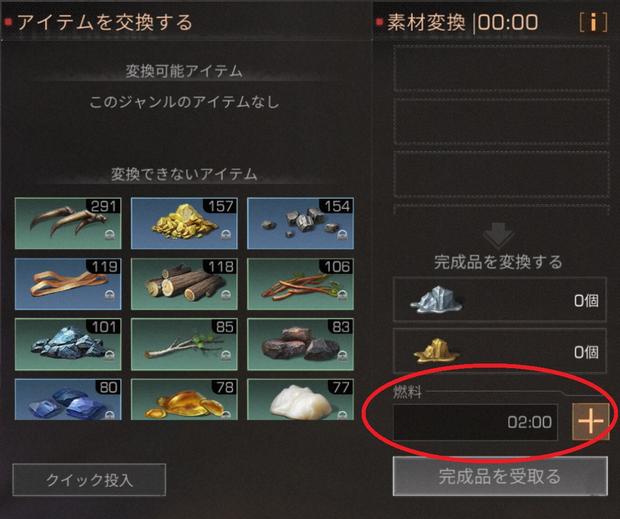Click the silver ingot output row
Viewport: 620px width, 519px height.
click(500, 299)
